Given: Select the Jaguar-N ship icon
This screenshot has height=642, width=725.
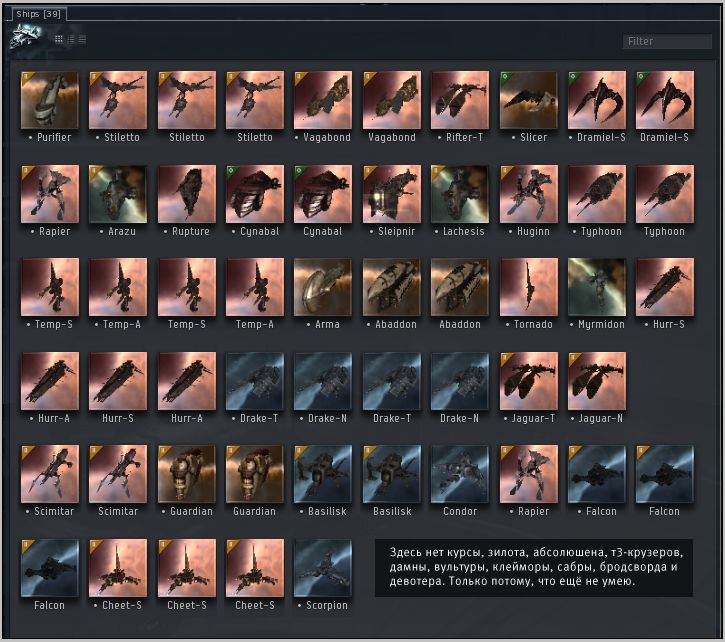Looking at the screenshot, I should pos(596,381).
